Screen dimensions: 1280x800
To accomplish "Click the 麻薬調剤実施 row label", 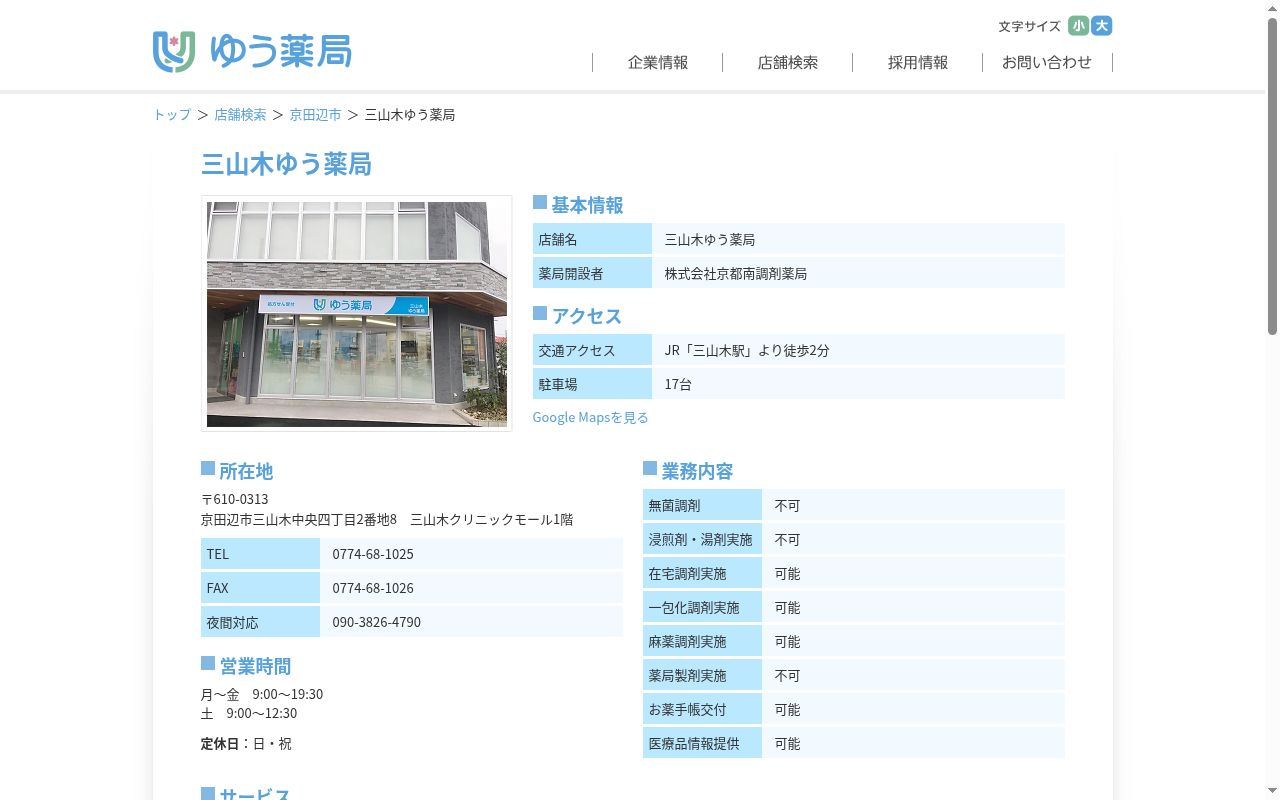I will 702,642.
